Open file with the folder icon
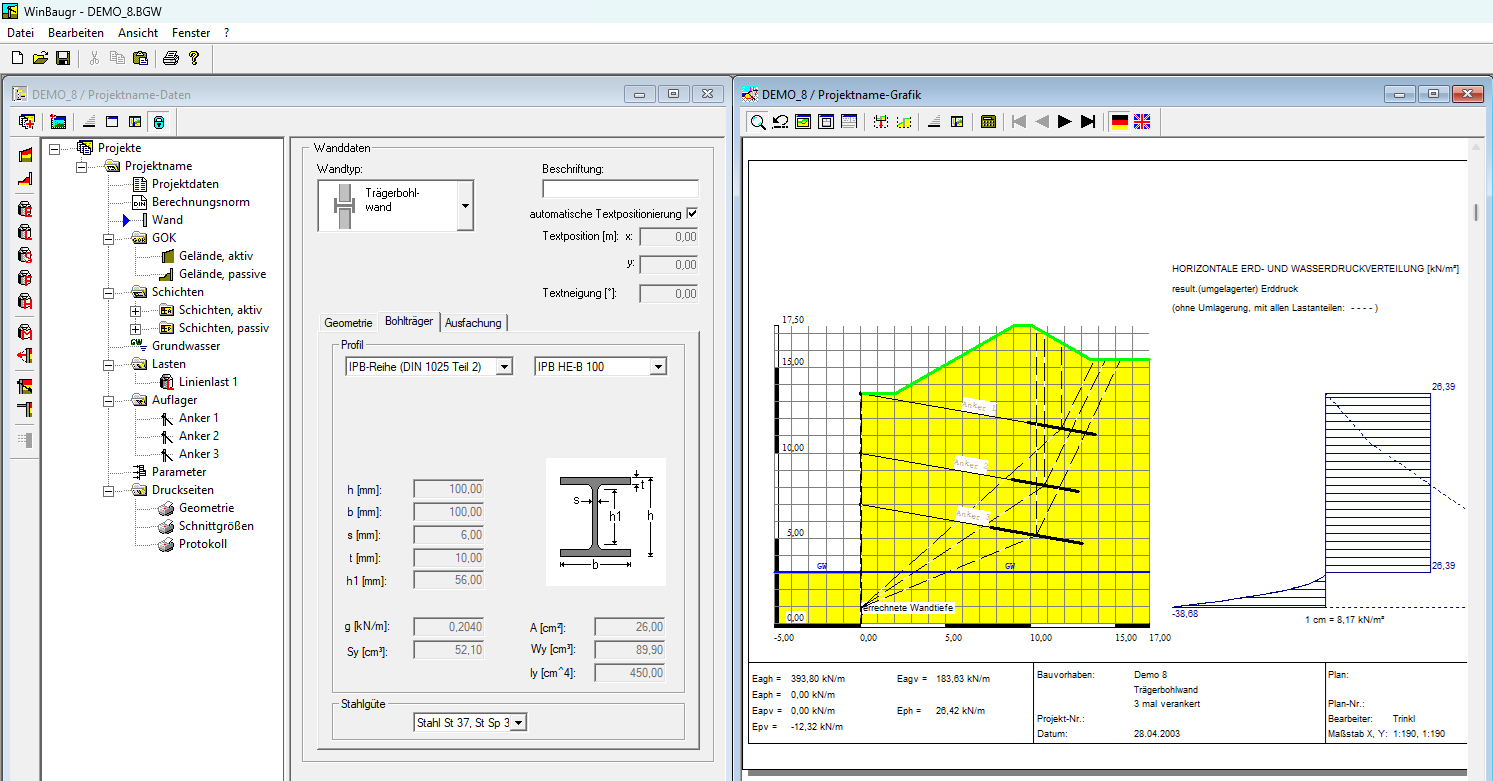This screenshot has width=1493, height=781. (40, 58)
